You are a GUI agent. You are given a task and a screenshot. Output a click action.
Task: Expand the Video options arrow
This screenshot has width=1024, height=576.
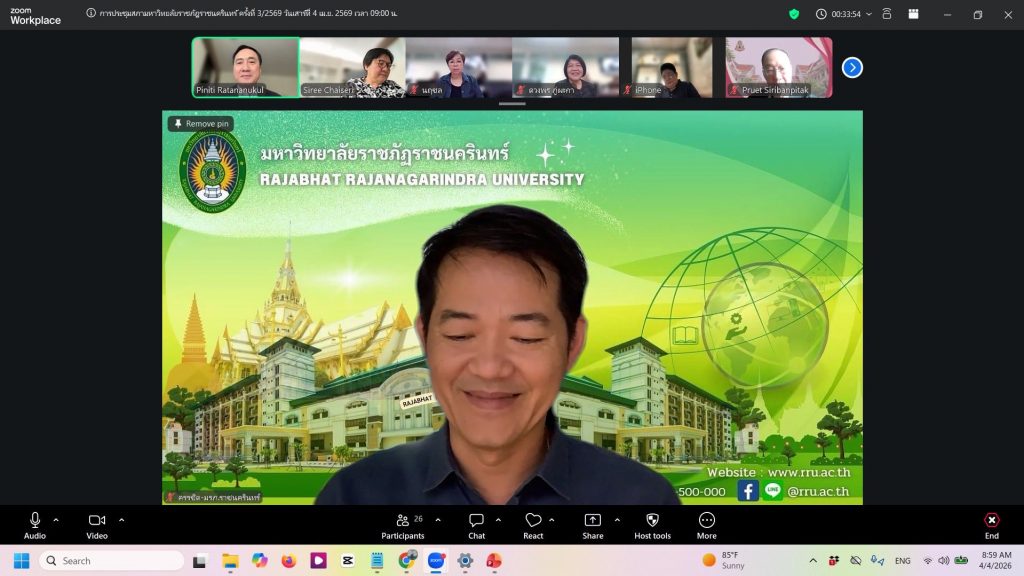(x=121, y=520)
